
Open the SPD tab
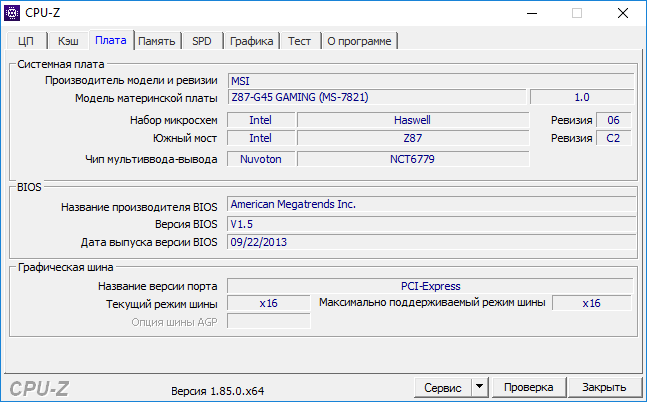pos(202,41)
